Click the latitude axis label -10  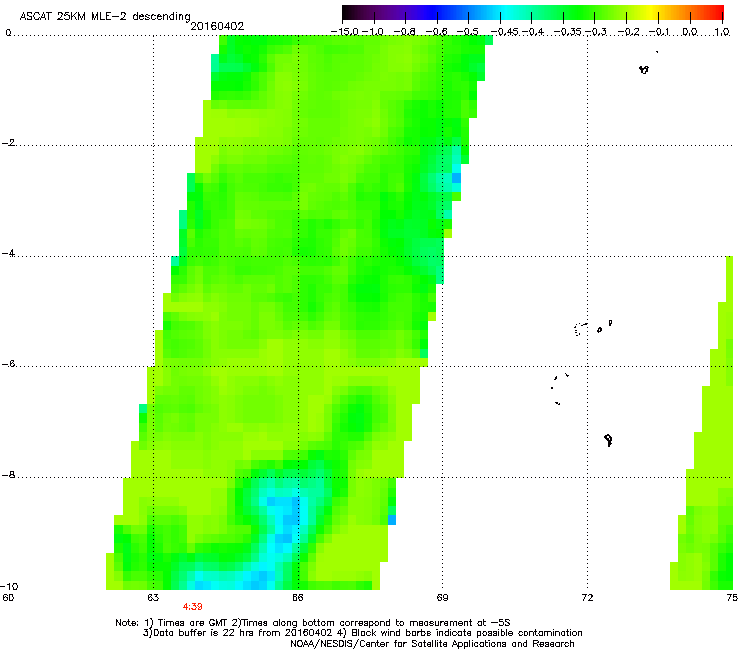tap(10, 586)
